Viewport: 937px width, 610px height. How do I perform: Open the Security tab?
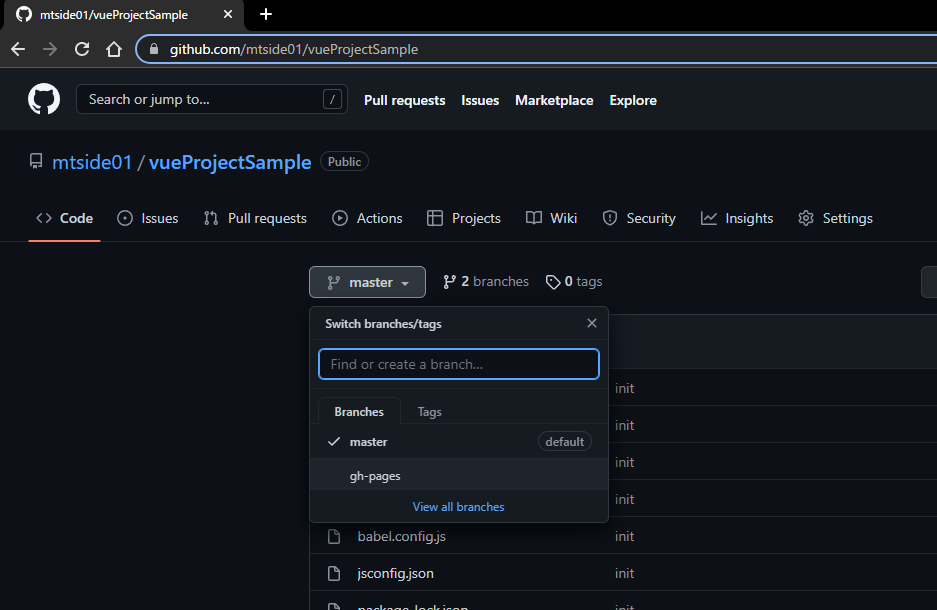(x=639, y=219)
